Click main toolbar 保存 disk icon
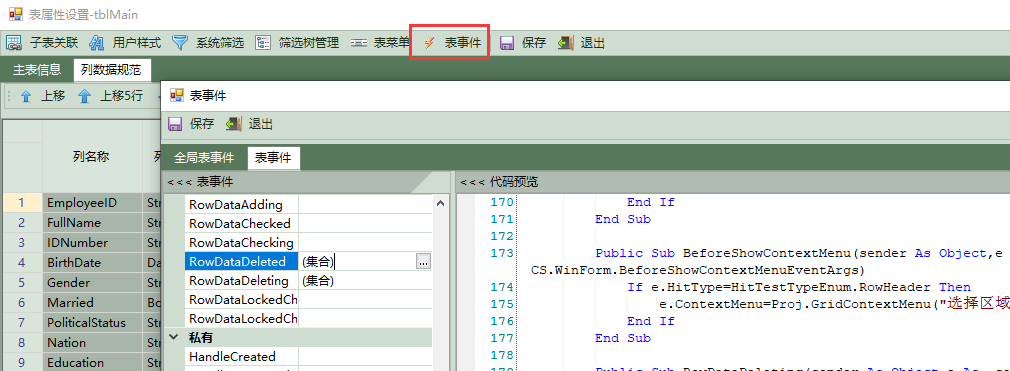The width and height of the screenshot is (1010, 371). tap(507, 43)
